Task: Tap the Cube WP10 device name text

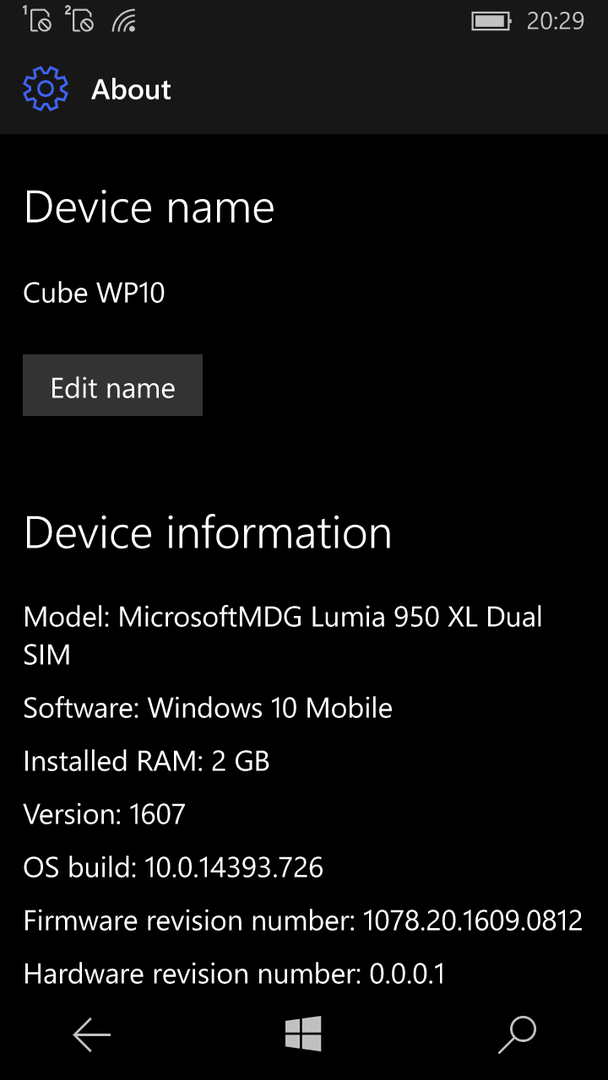Action: pyautogui.click(x=94, y=293)
